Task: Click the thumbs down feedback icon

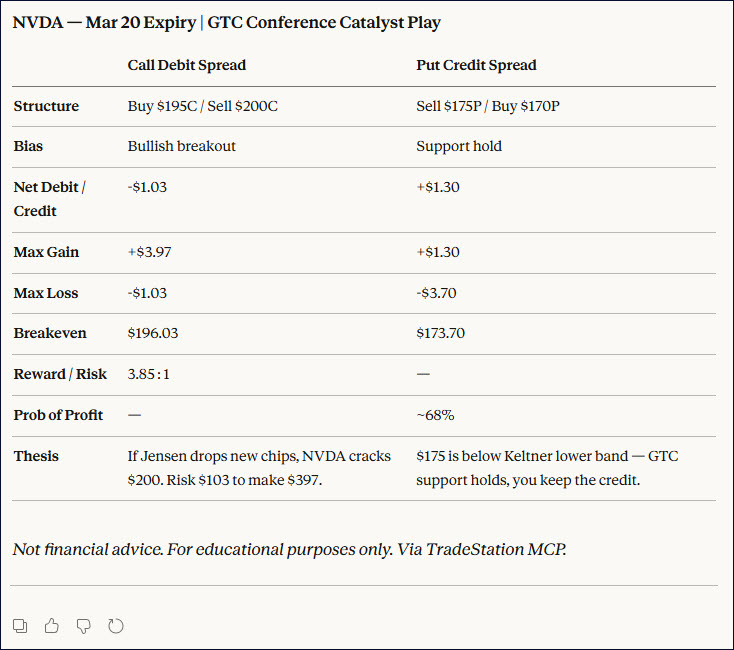Action: click(x=84, y=626)
